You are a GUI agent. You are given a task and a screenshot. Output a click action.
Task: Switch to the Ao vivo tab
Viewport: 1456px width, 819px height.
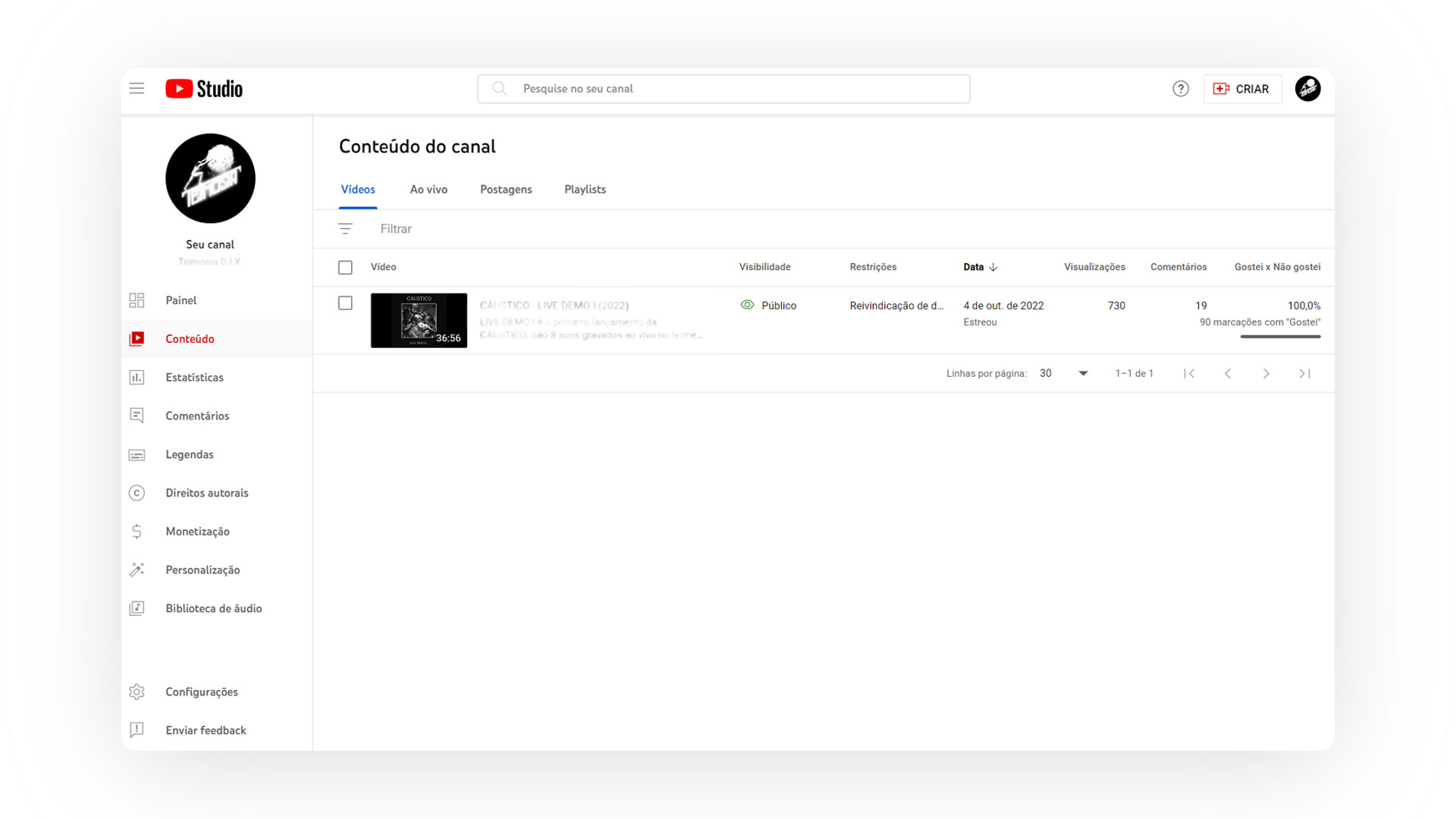click(428, 190)
